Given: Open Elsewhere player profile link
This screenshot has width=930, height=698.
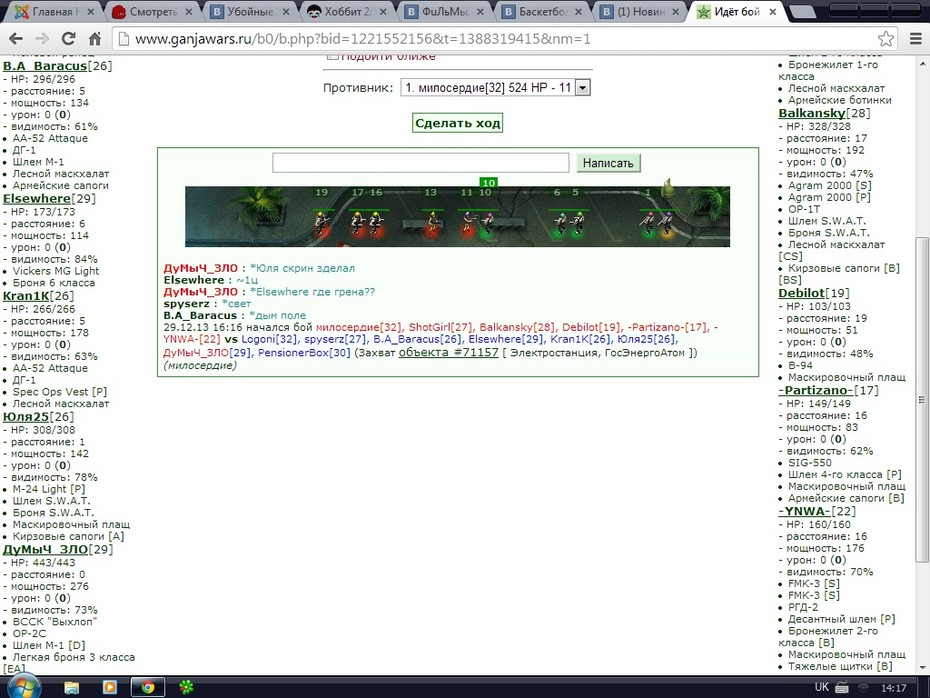Looking at the screenshot, I should pyautogui.click(x=37, y=199).
